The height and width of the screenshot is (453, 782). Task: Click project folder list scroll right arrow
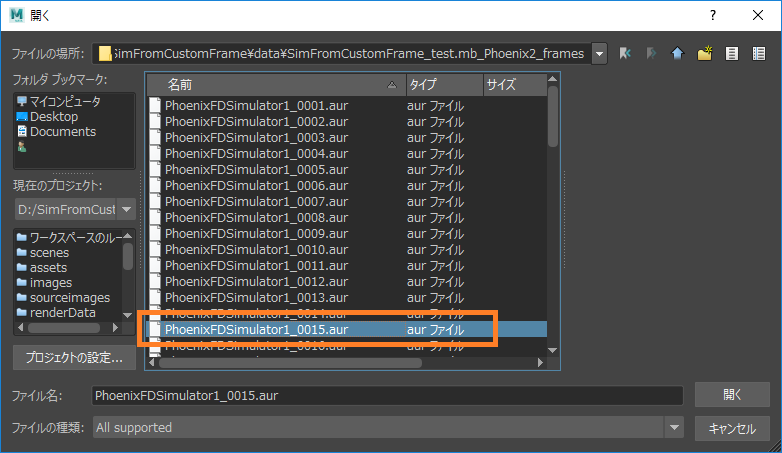[116, 328]
